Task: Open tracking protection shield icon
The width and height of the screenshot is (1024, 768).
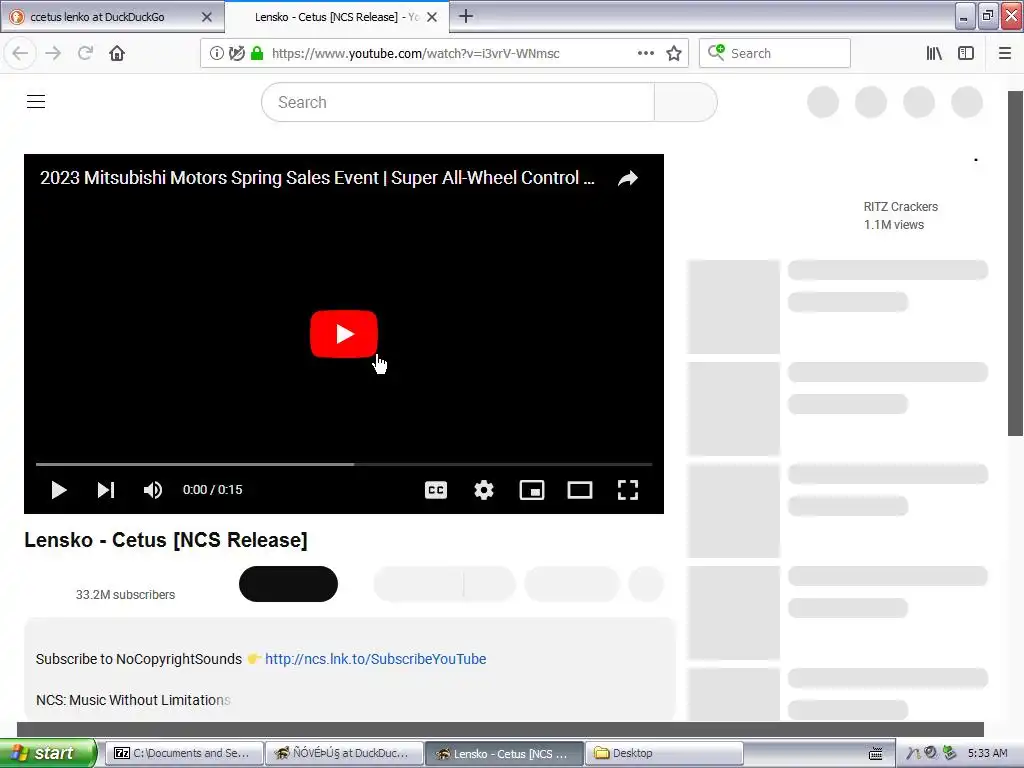Action: (x=237, y=54)
